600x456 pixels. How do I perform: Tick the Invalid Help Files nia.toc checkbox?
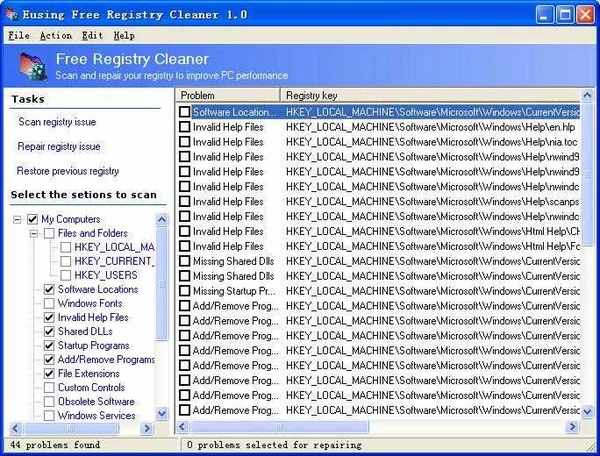tap(184, 142)
